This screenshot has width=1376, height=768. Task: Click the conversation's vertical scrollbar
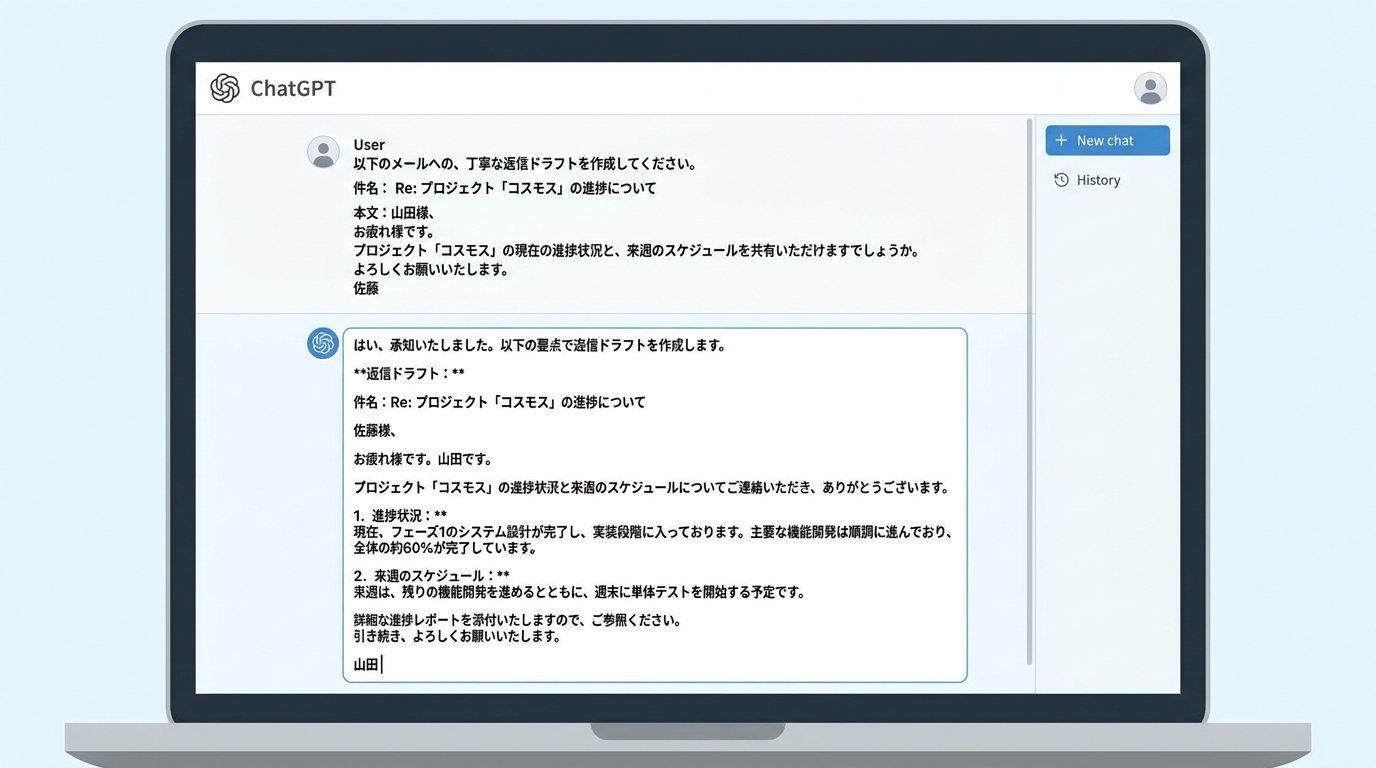(x=1029, y=390)
